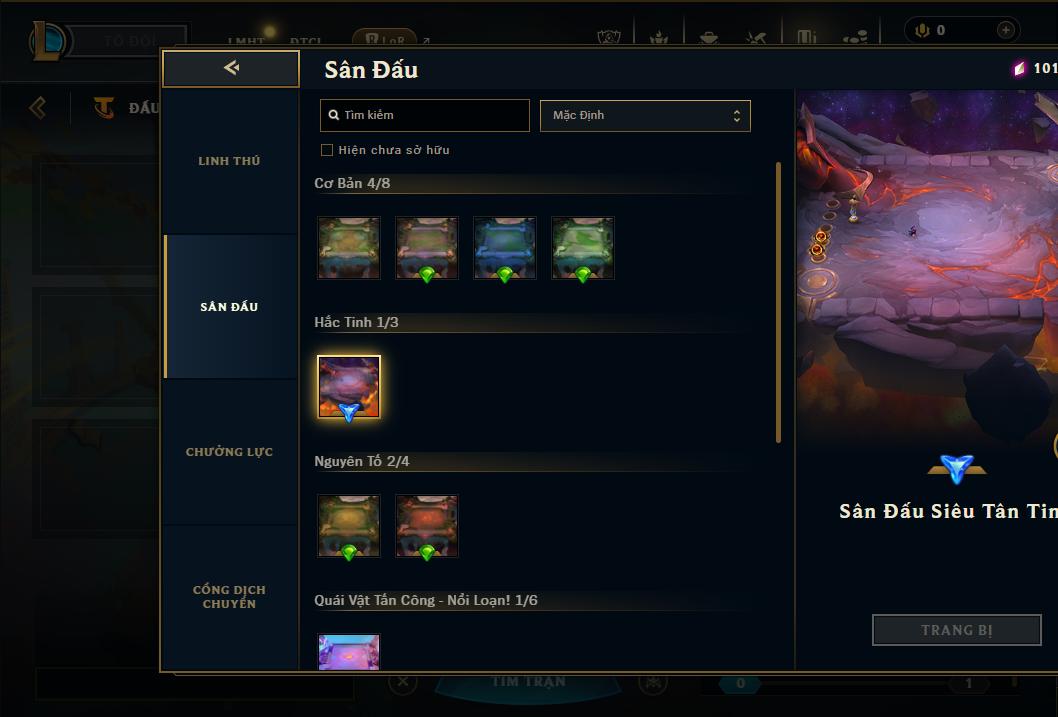Screen dimensions: 1058x717
Task: Pick the Hắc Tinh supernova arena thumbnail
Action: 349,387
